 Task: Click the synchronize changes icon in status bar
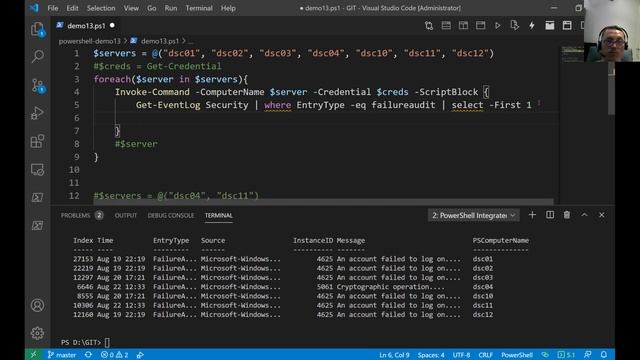[88, 355]
